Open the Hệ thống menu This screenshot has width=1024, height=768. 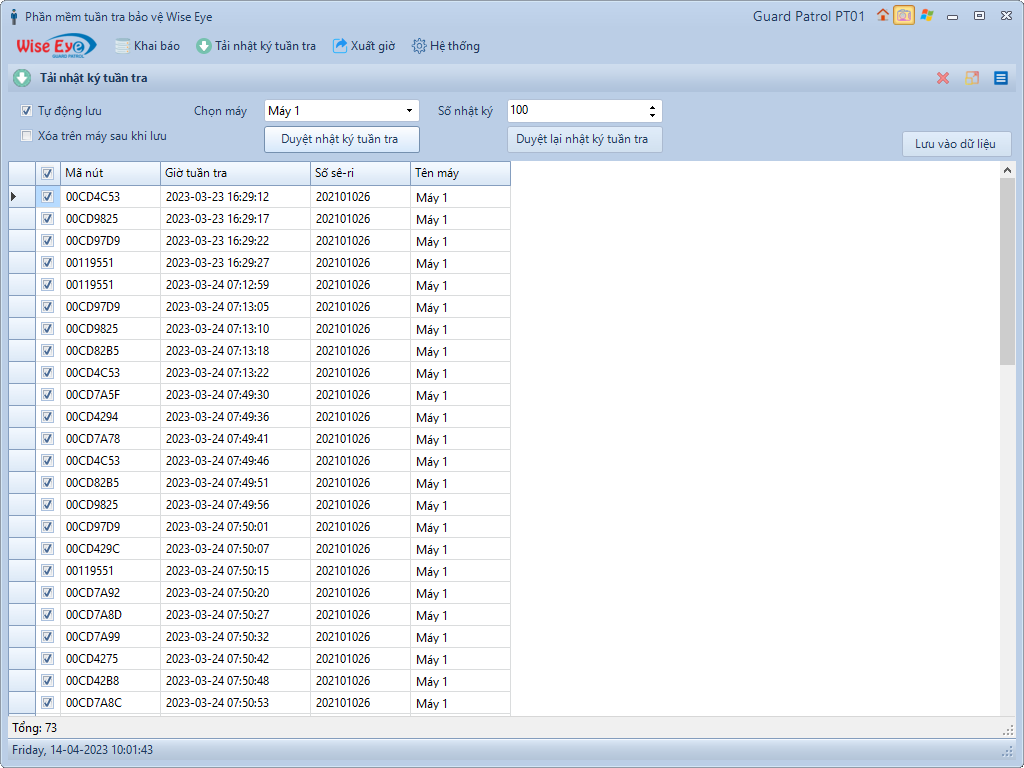[x=445, y=46]
